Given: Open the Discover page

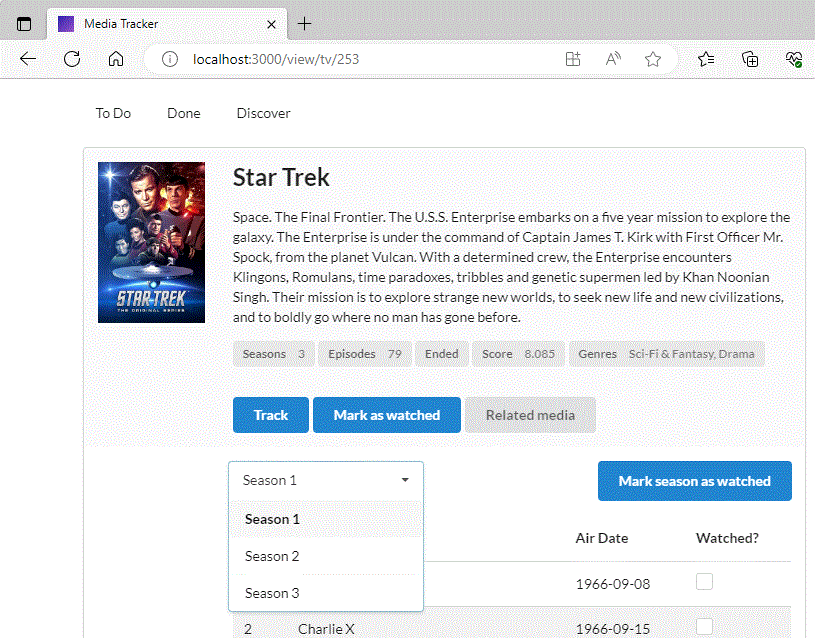Looking at the screenshot, I should pos(264,113).
